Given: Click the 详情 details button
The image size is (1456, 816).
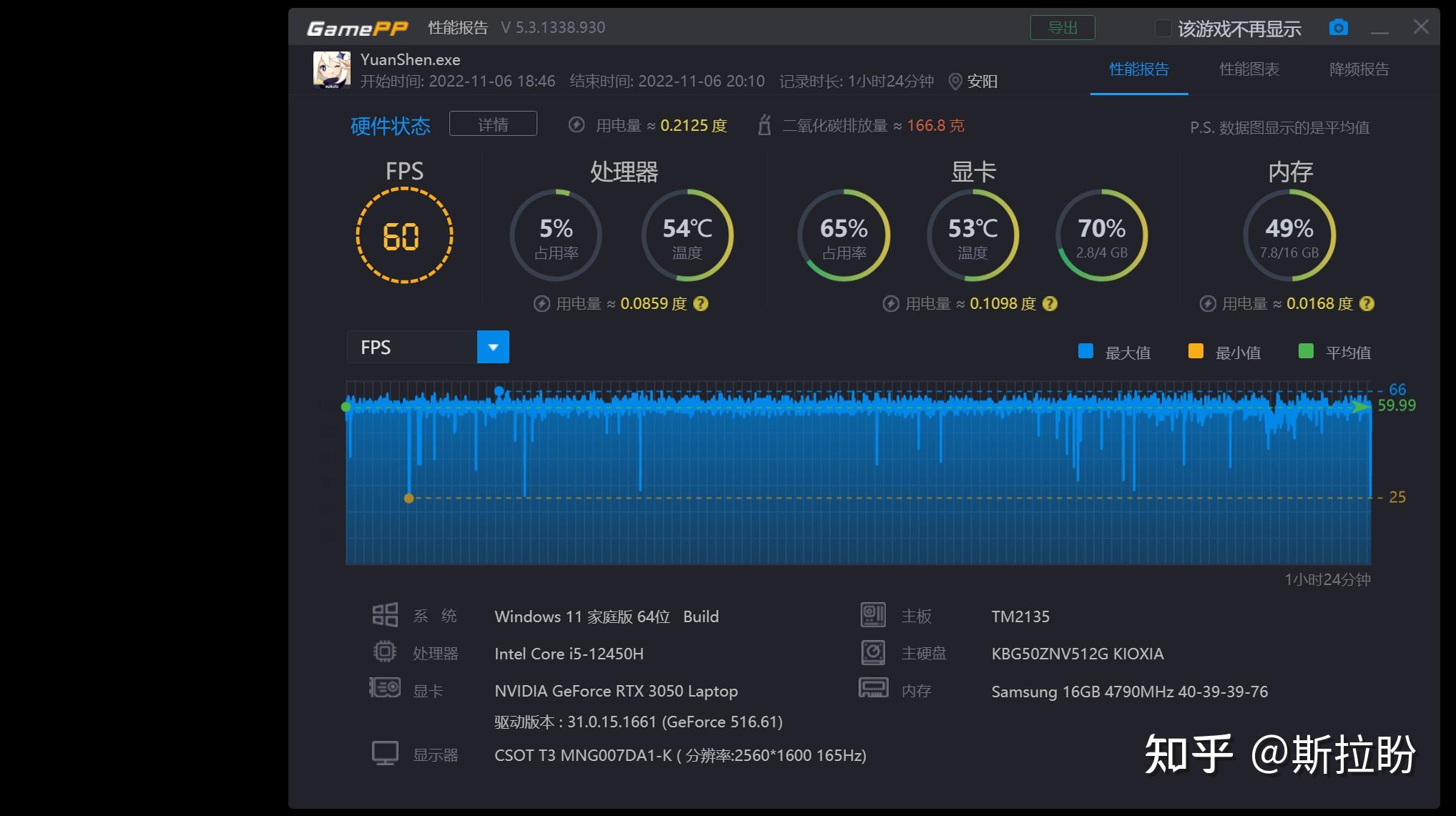Looking at the screenshot, I should pyautogui.click(x=493, y=124).
